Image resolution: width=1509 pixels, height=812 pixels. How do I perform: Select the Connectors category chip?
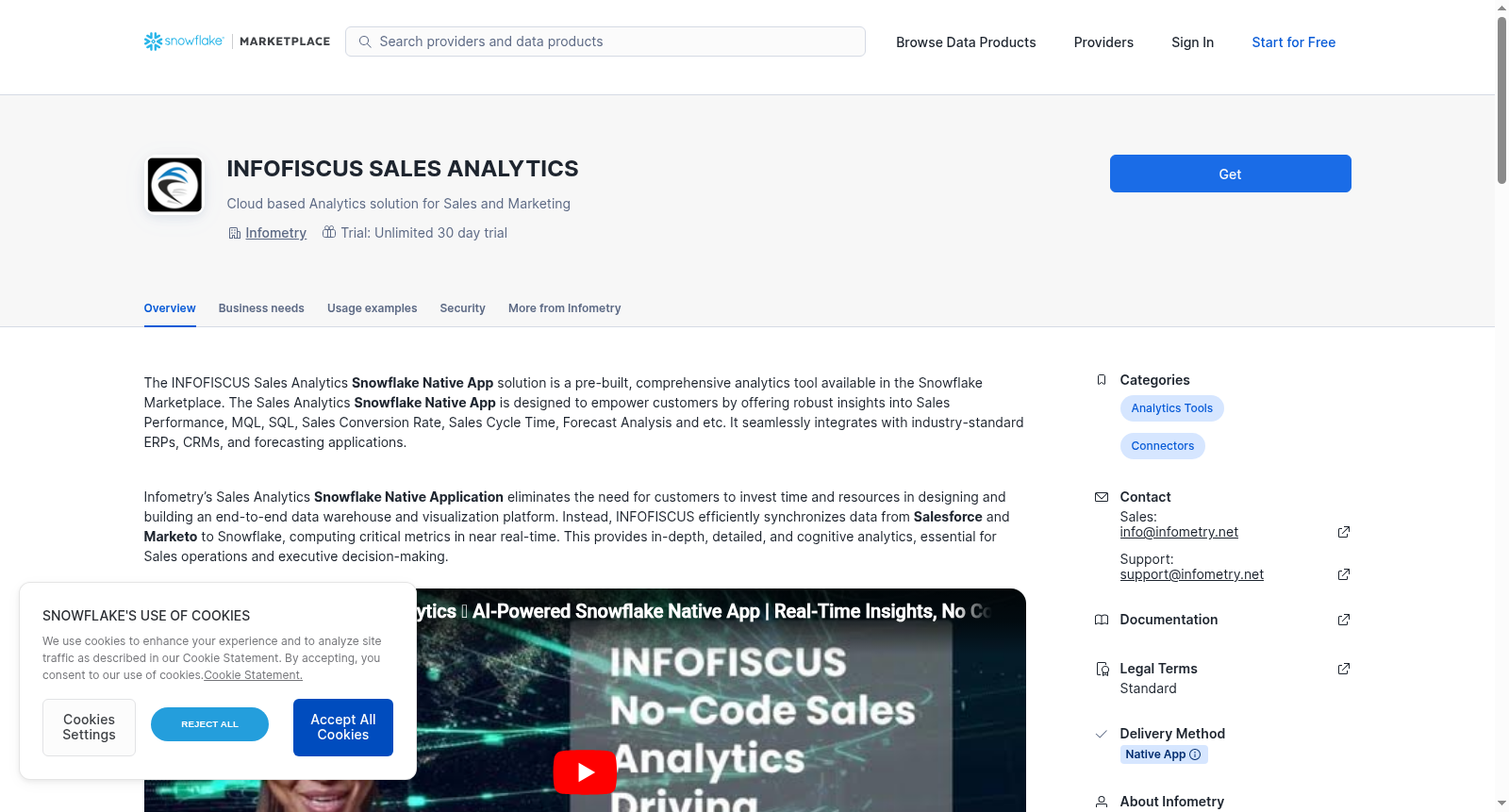(x=1162, y=446)
